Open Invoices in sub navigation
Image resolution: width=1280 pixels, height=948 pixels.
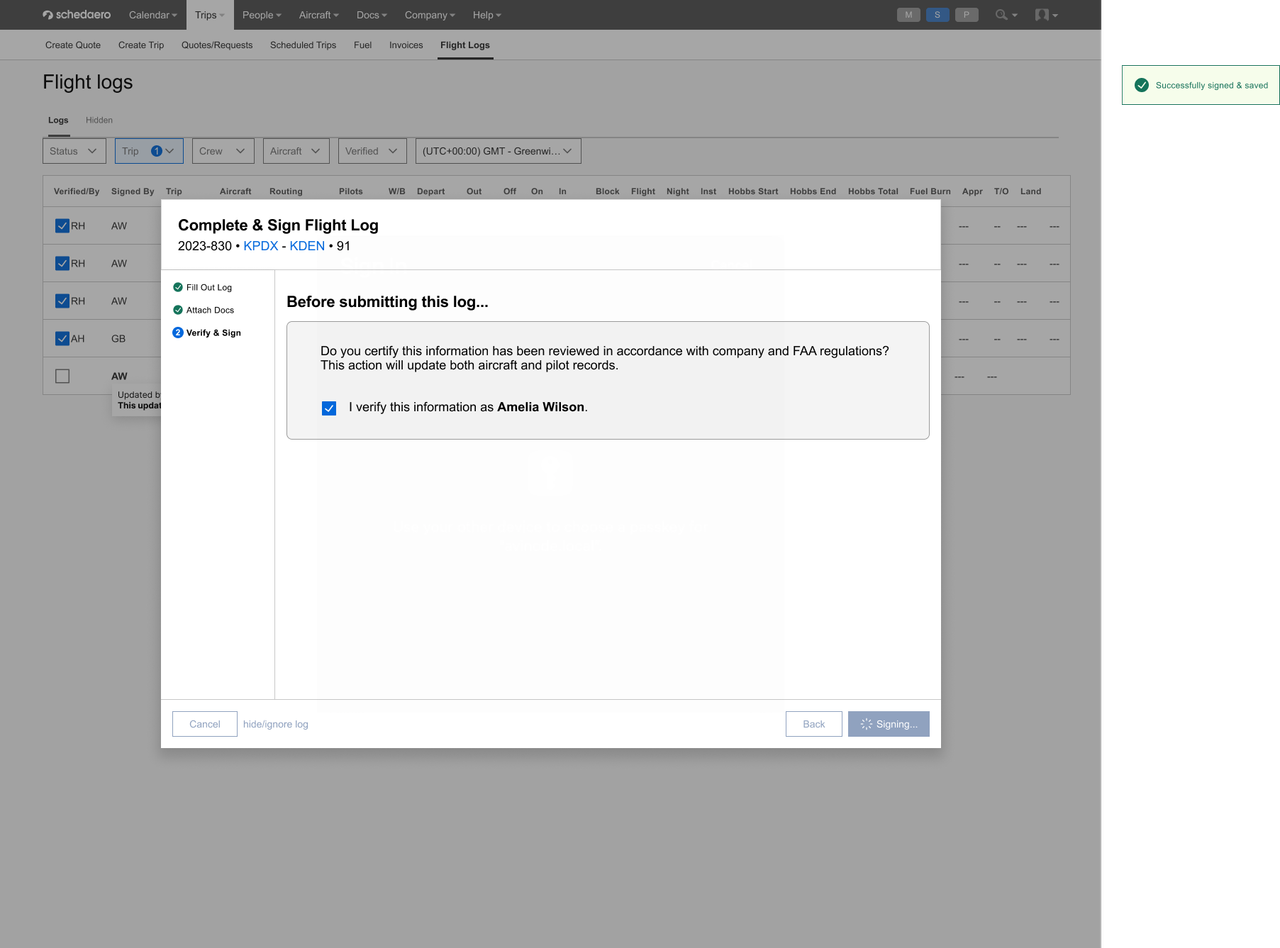(x=406, y=45)
